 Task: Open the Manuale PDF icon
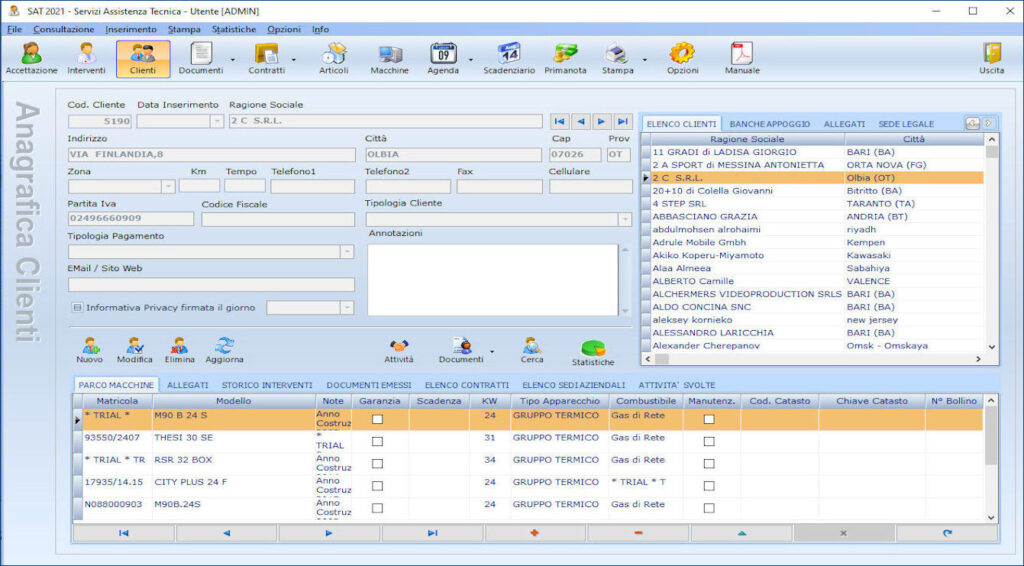[x=742, y=58]
